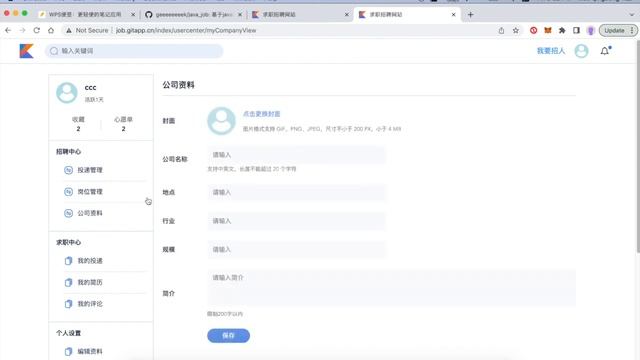Open the extensions puzzle menu

tap(562, 30)
